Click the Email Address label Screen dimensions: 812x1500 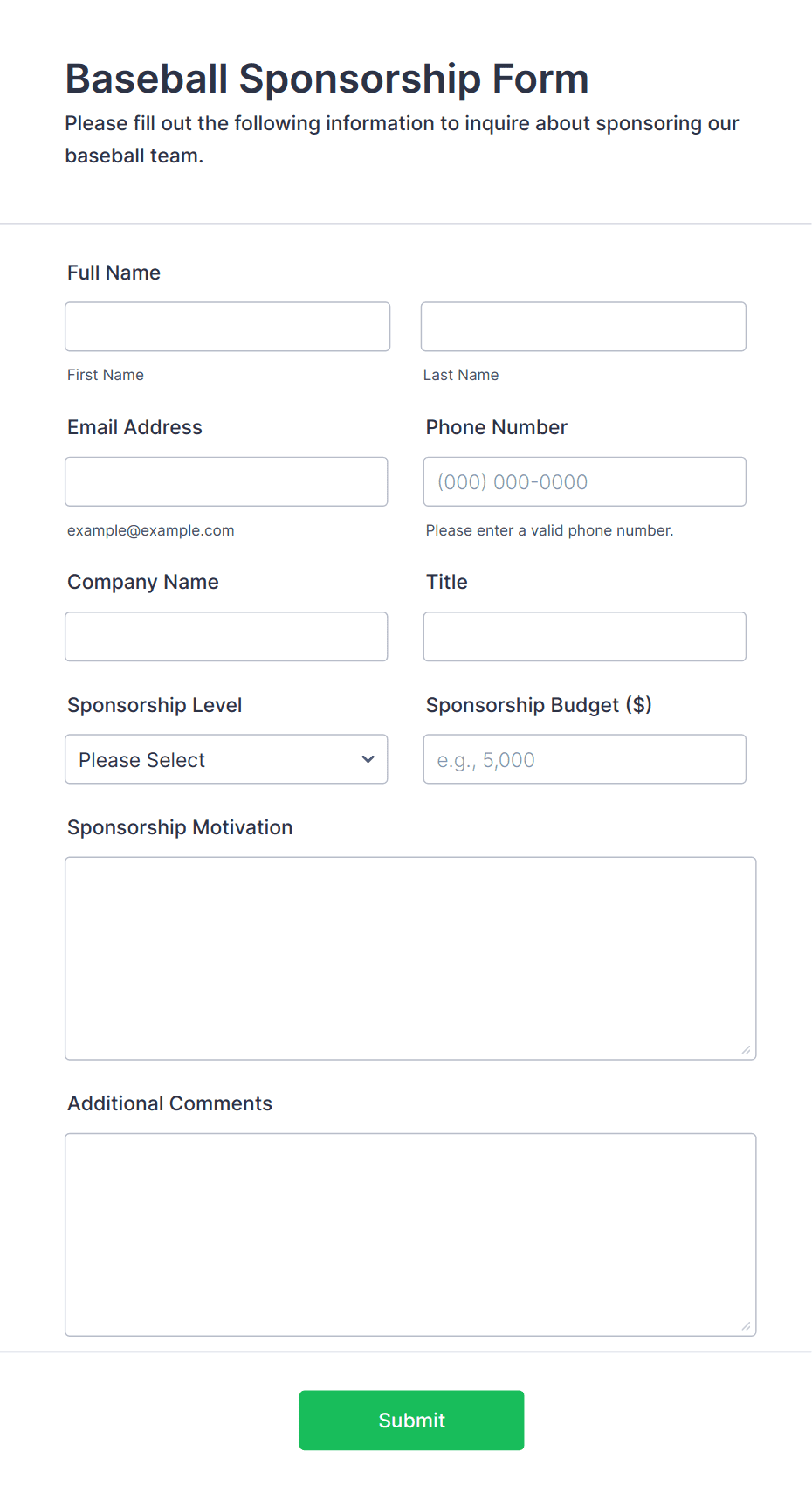click(134, 427)
